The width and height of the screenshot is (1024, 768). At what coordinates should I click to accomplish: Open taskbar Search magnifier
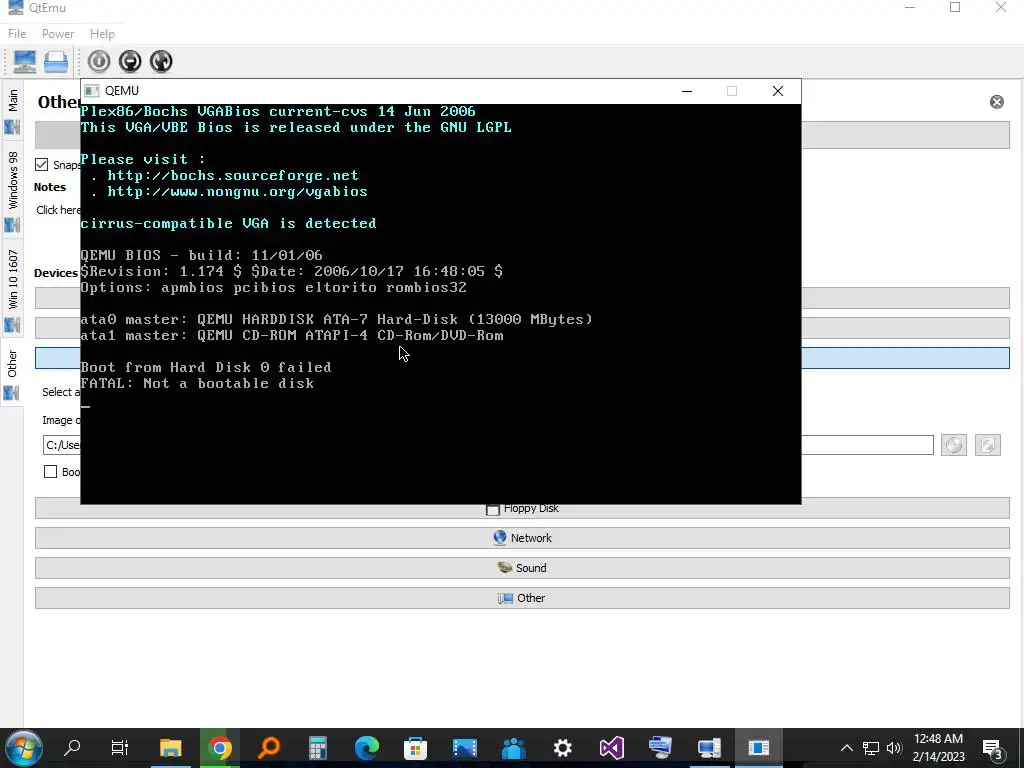pos(72,748)
